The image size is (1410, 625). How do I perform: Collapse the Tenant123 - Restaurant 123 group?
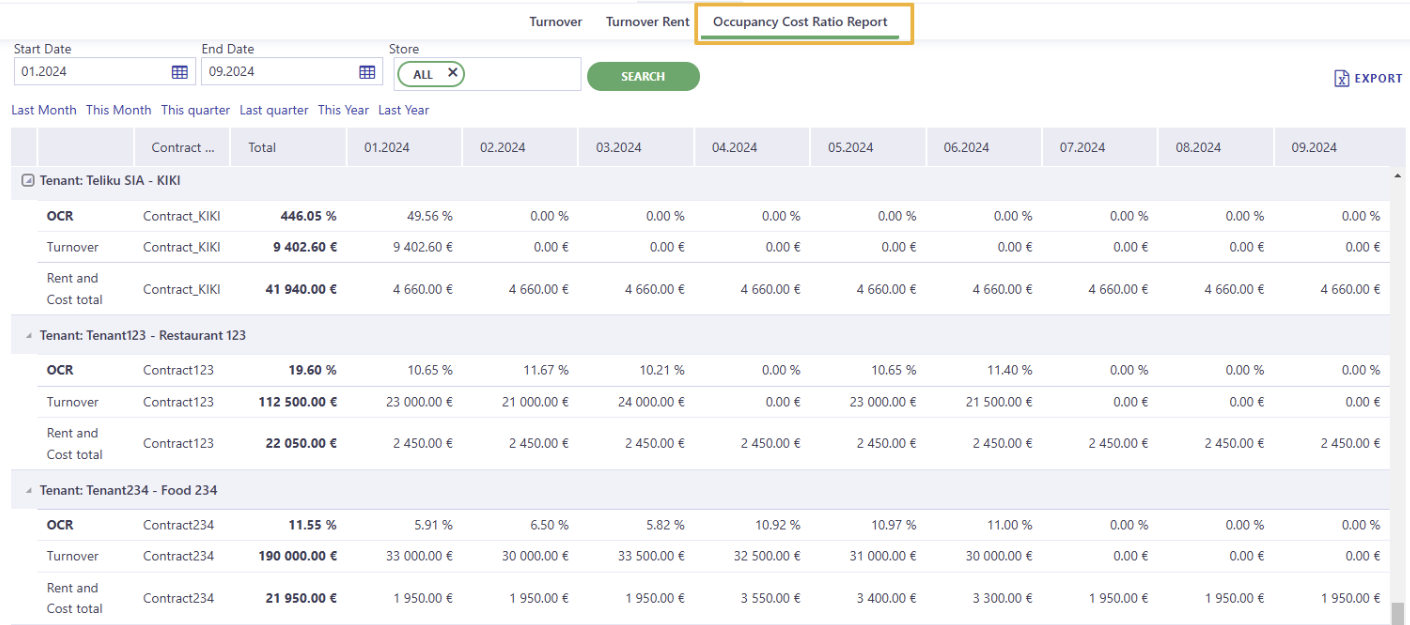[28, 336]
